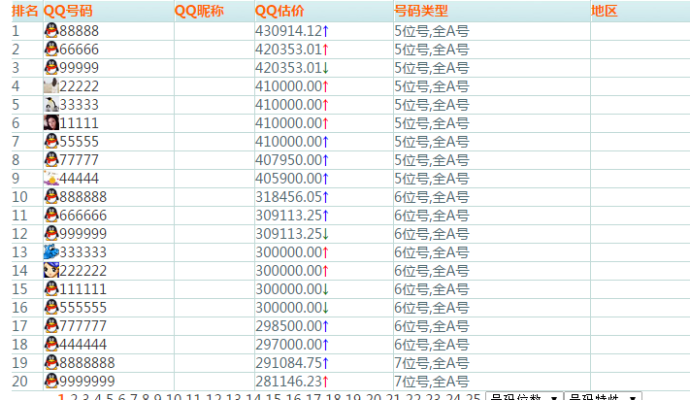
Task: Click the 地区 column header
Action: [x=605, y=11]
